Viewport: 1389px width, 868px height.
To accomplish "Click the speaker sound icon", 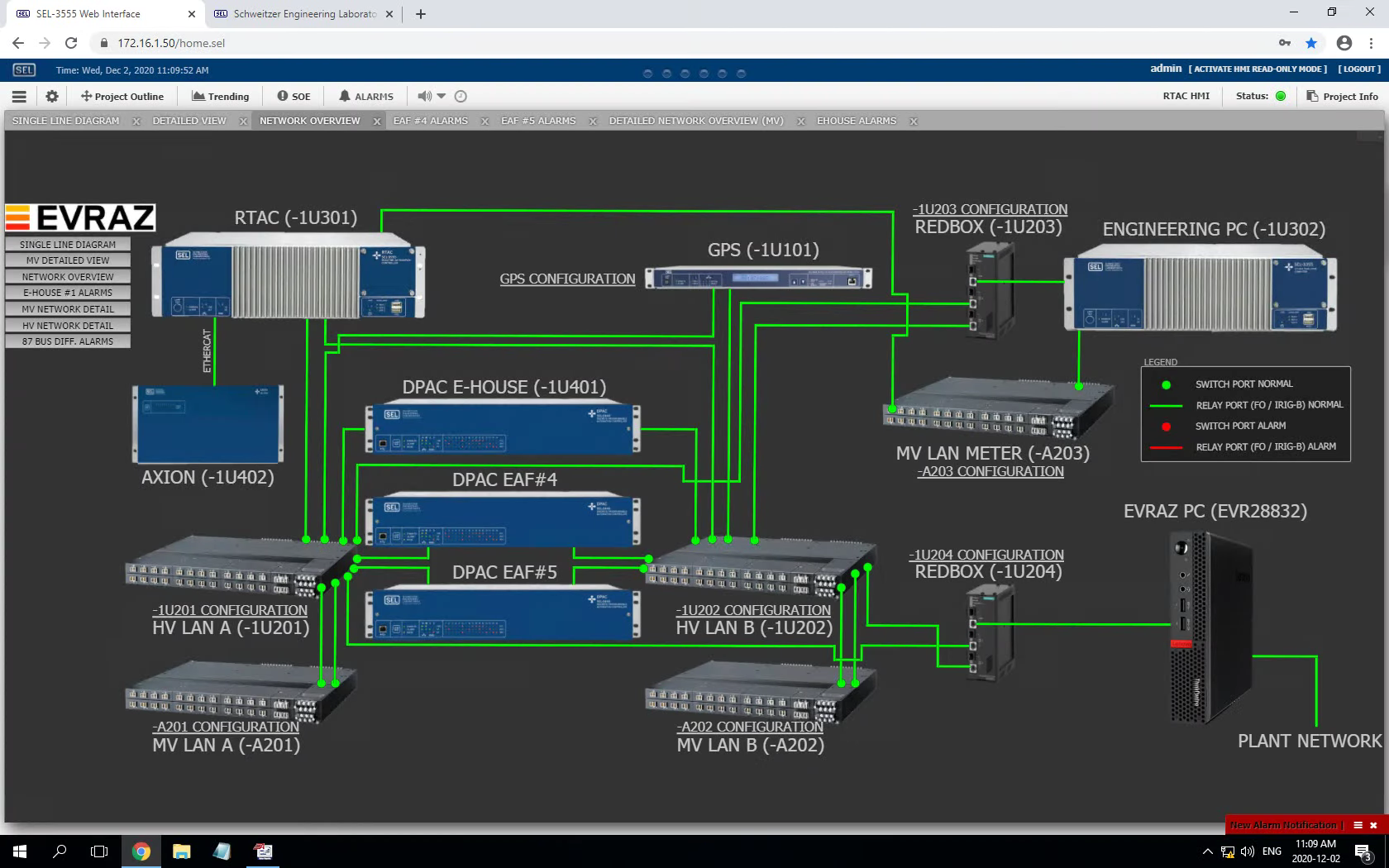I will [424, 96].
